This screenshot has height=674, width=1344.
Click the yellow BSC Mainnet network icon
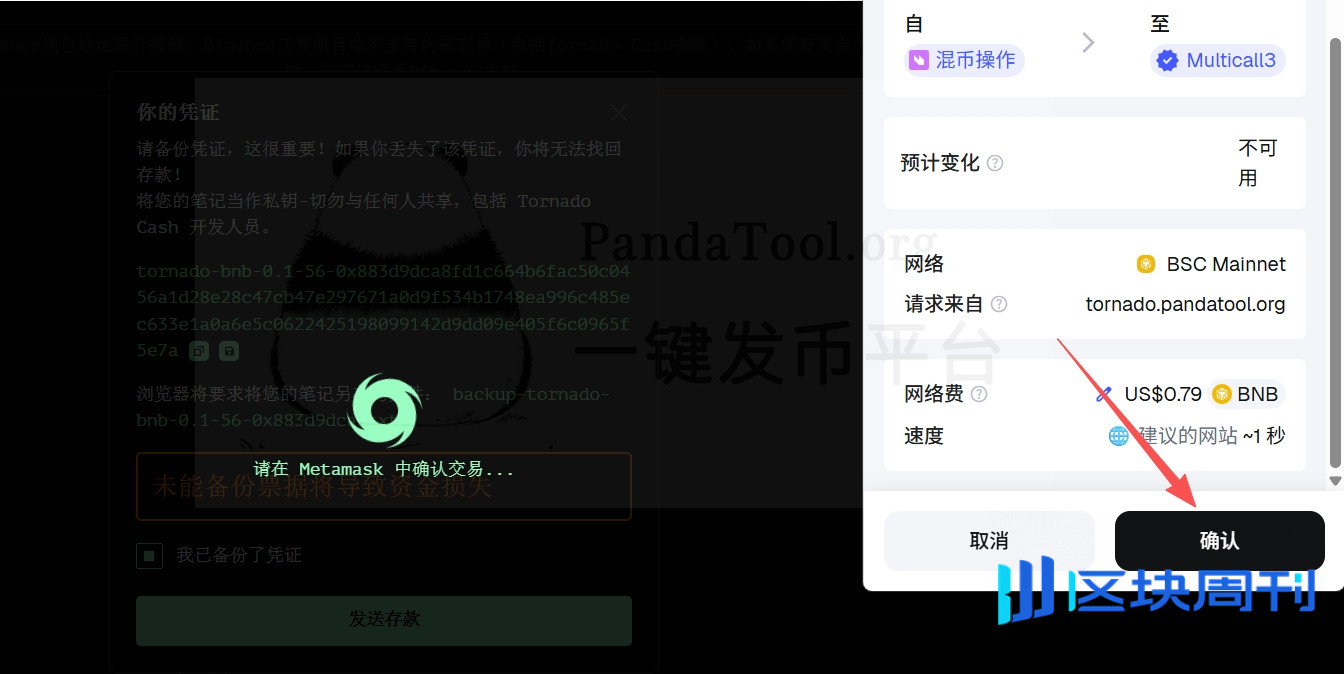[x=1146, y=264]
